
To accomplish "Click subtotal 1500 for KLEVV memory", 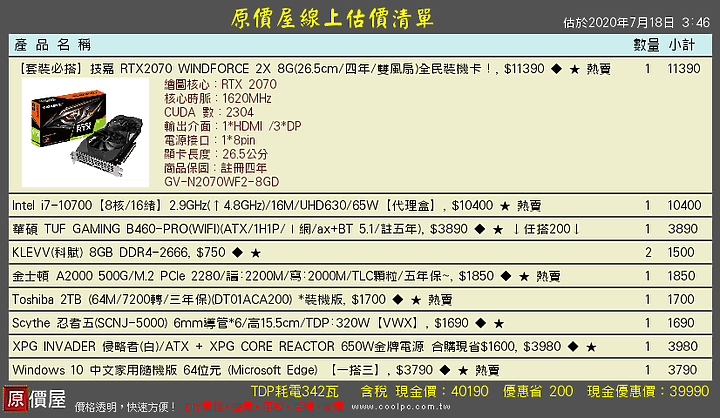I will 681,252.
